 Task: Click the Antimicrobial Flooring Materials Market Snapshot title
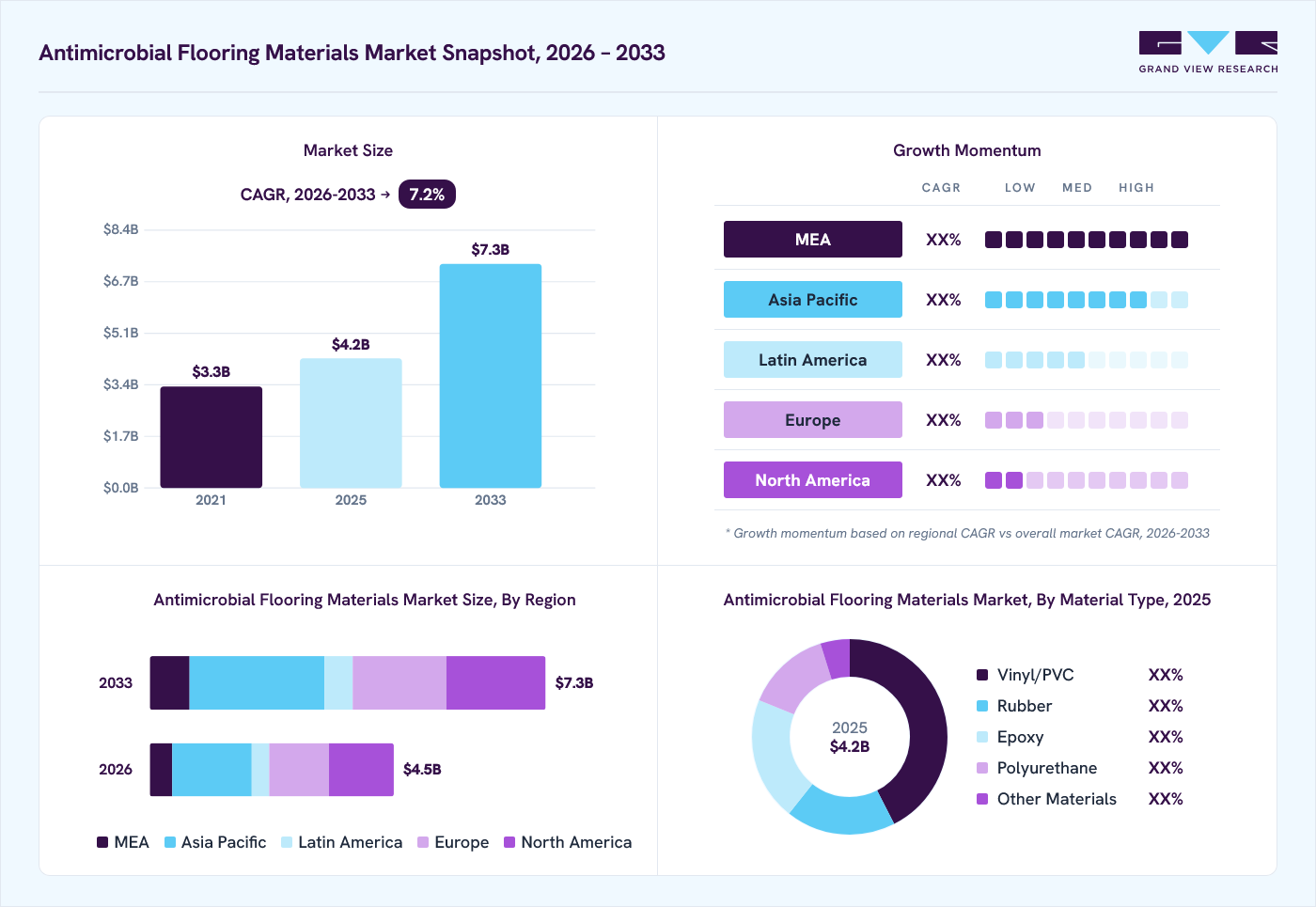(x=352, y=53)
